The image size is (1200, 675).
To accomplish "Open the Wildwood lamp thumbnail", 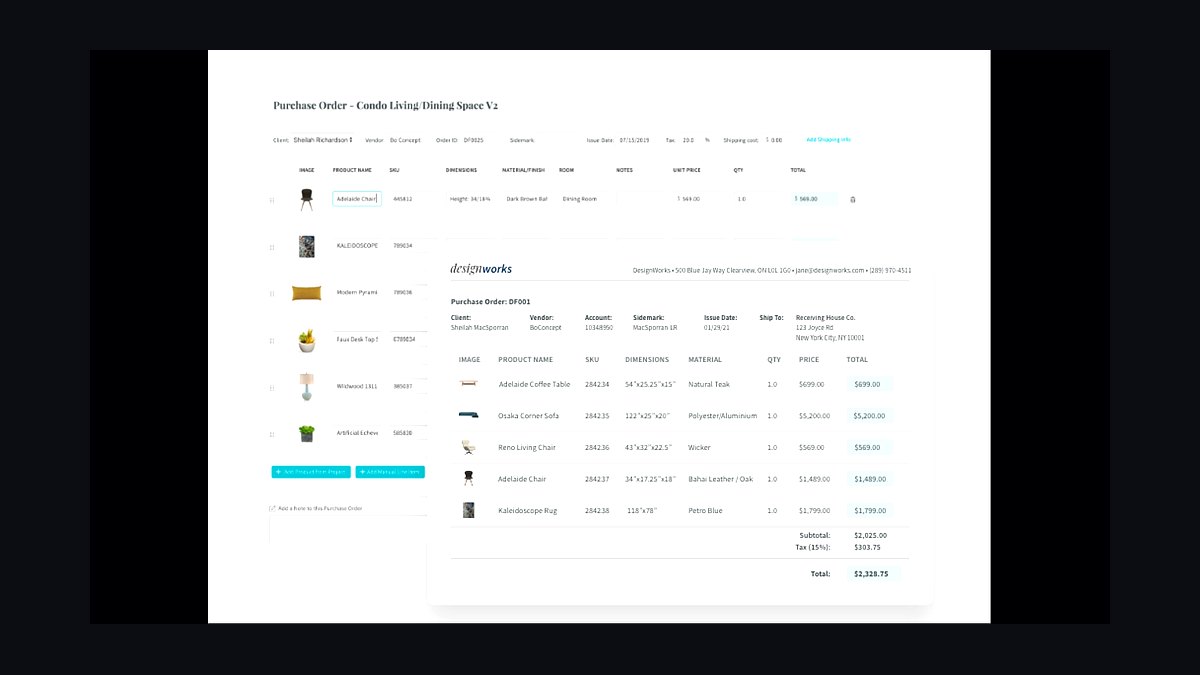I will [307, 386].
